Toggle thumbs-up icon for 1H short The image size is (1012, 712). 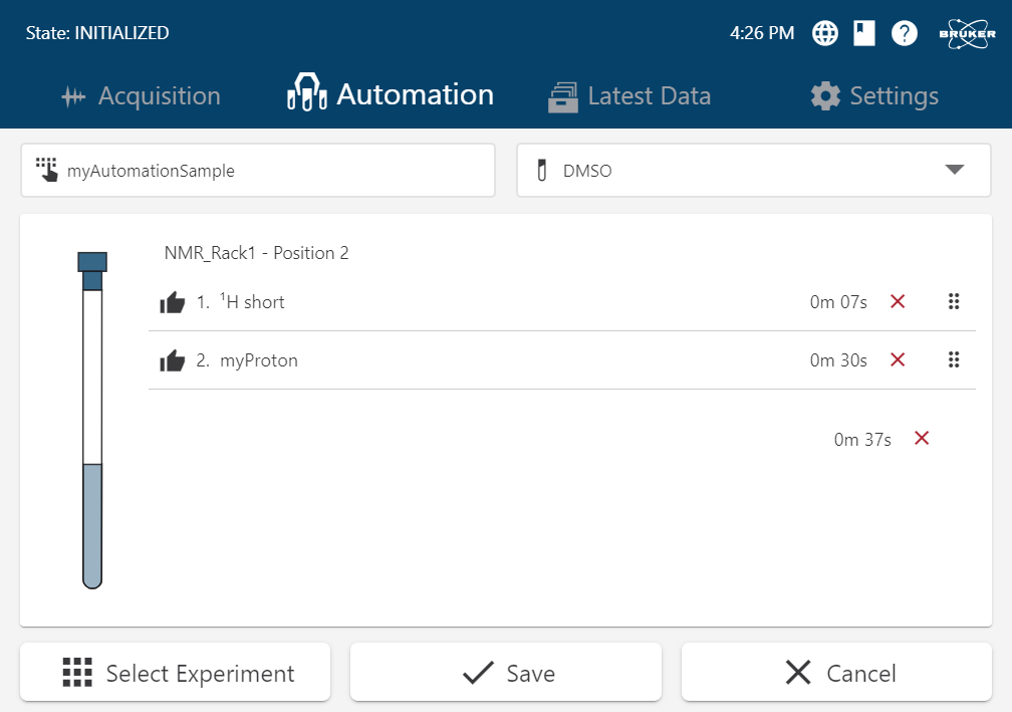click(173, 302)
